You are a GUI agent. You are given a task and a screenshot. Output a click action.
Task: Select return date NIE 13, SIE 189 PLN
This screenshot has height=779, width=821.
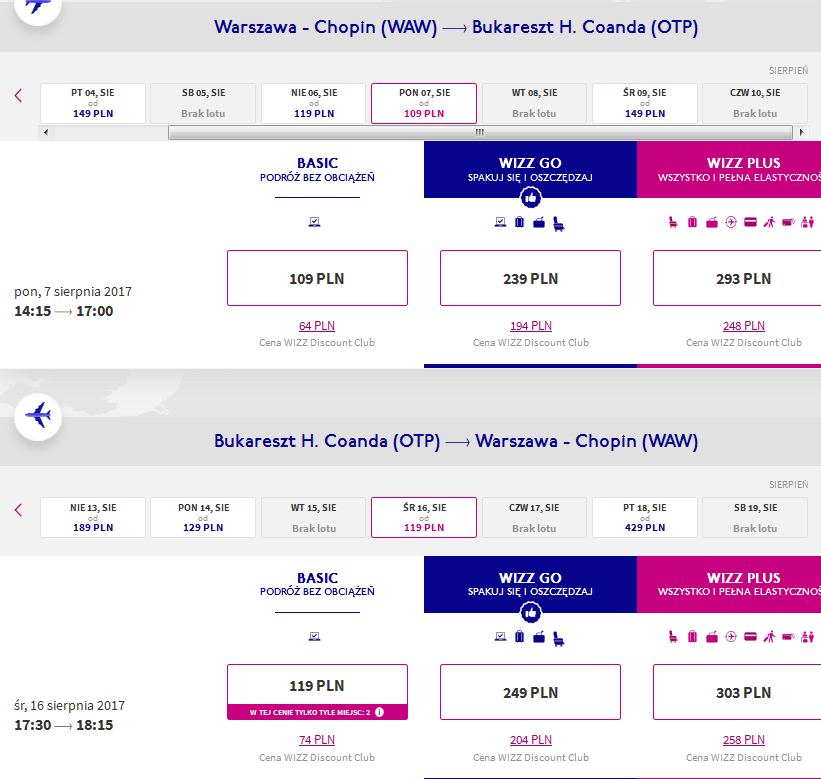[93, 517]
